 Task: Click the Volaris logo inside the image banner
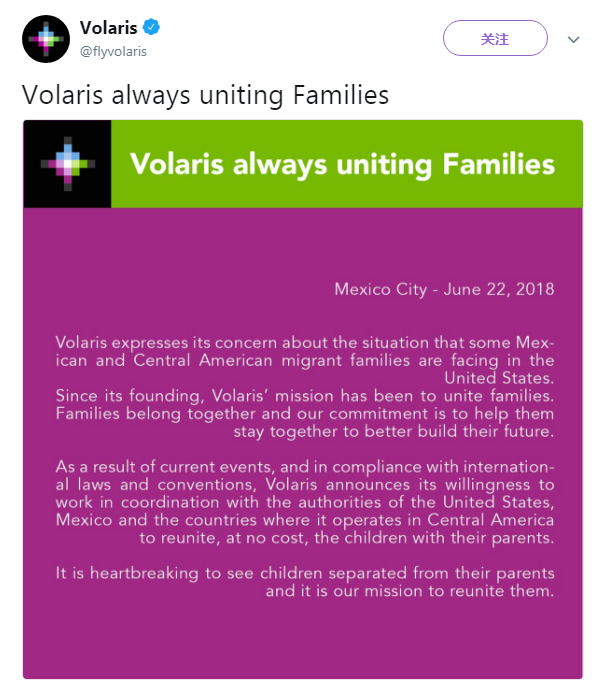[67, 164]
